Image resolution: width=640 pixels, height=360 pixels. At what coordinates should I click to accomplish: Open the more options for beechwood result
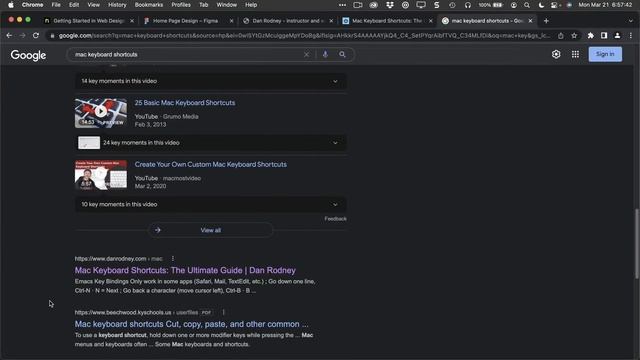223,313
